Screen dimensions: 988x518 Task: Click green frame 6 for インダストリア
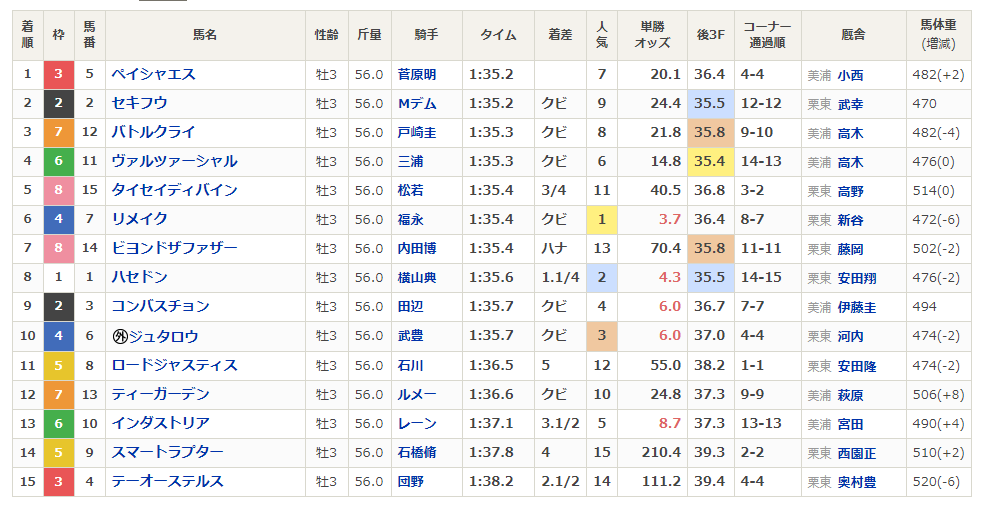pyautogui.click(x=59, y=423)
